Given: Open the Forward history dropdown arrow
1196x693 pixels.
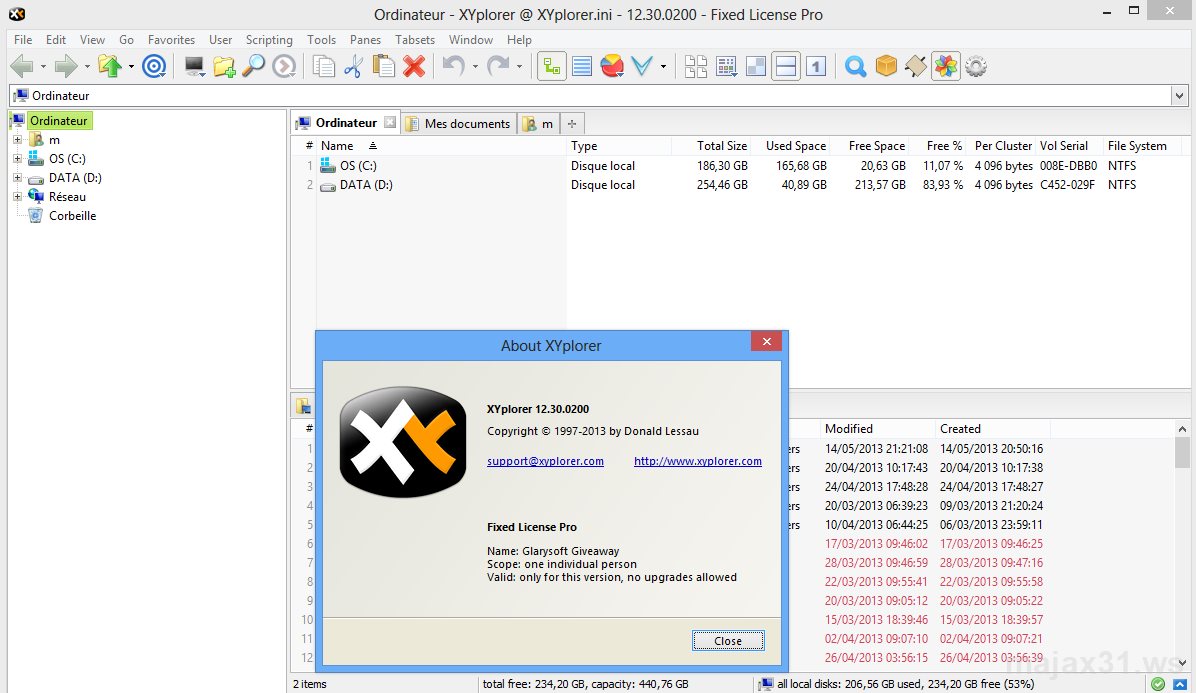Looking at the screenshot, I should click(x=87, y=67).
